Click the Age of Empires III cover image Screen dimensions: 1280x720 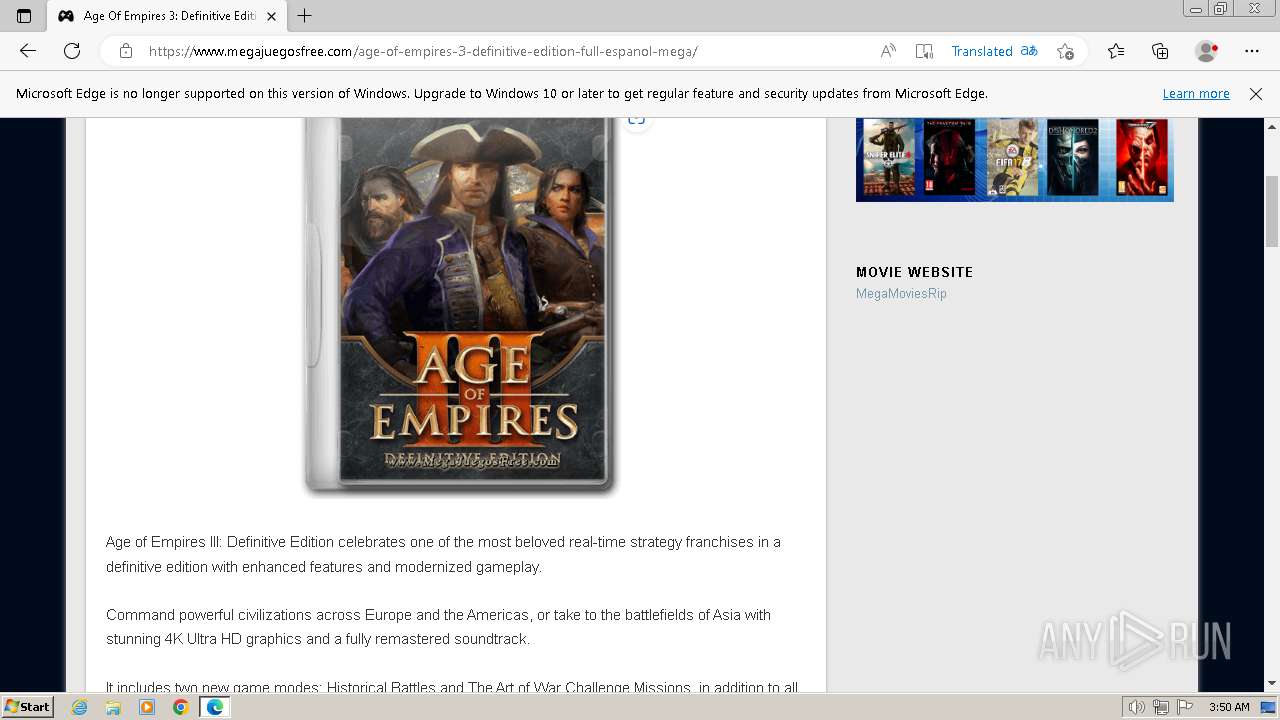tap(460, 305)
